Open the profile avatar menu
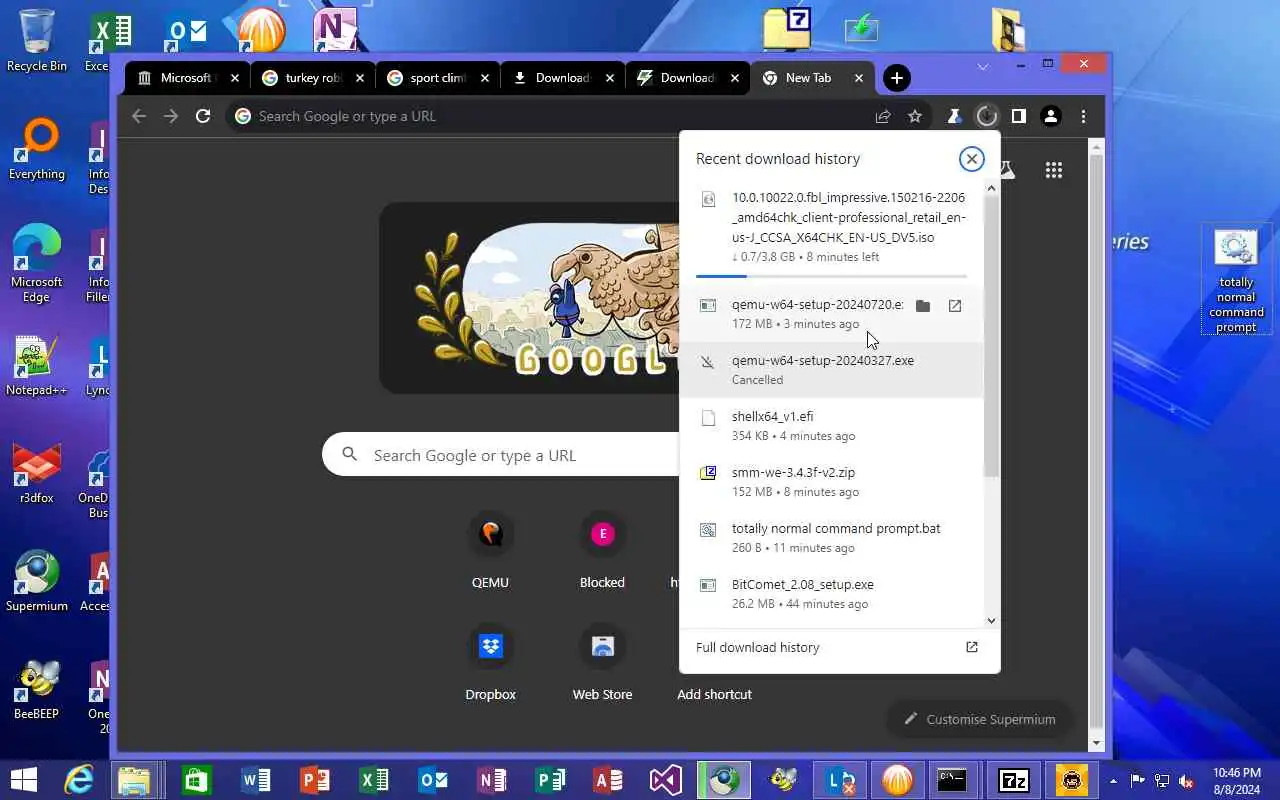 coord(1050,116)
